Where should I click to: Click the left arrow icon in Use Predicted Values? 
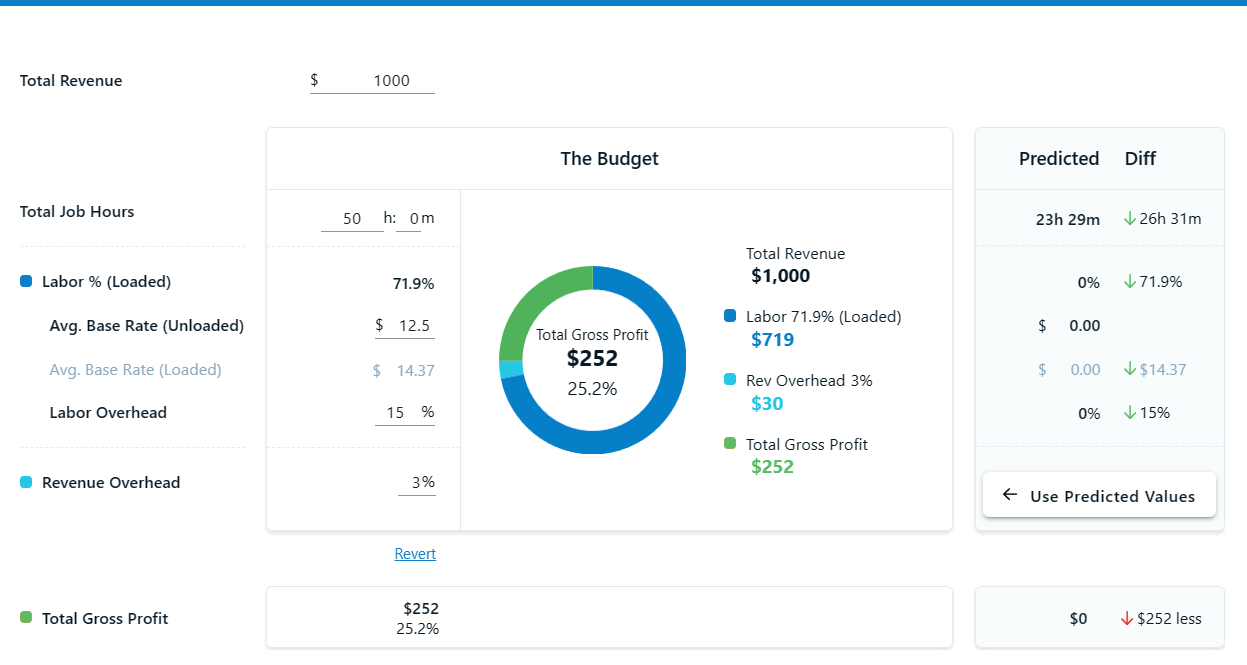[1010, 495]
